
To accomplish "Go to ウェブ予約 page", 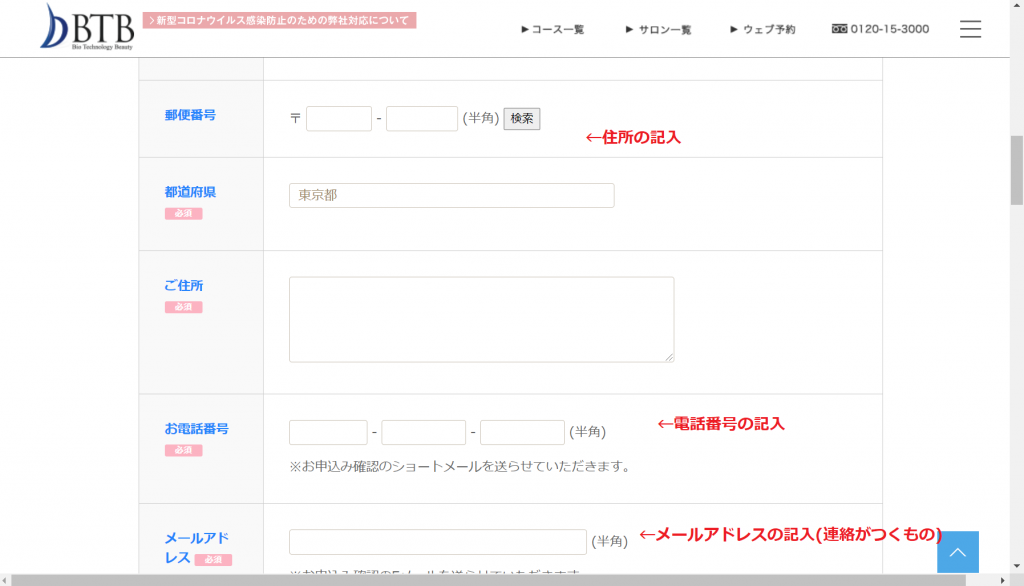I will pos(763,29).
